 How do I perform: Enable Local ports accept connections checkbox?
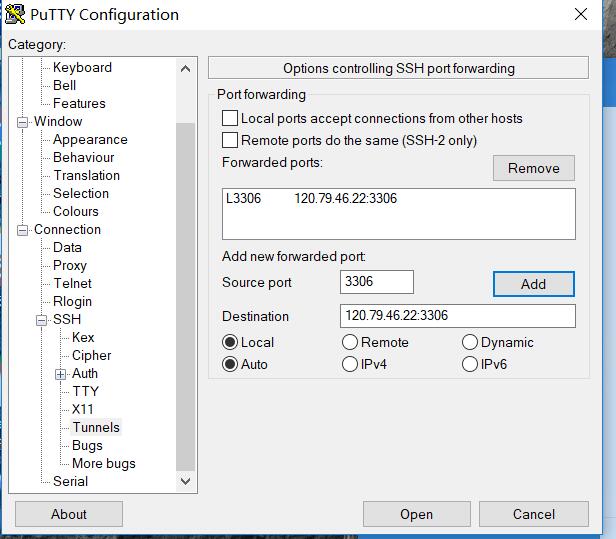[x=230, y=118]
